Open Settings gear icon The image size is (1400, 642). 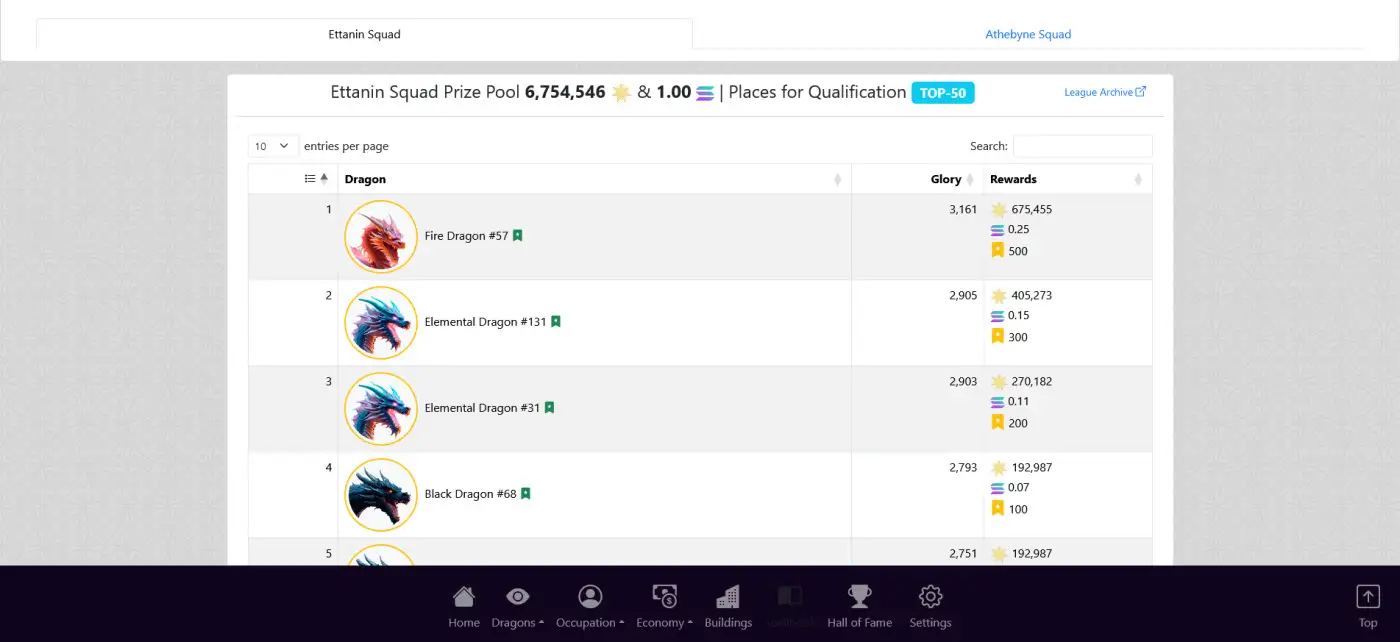coord(930,597)
